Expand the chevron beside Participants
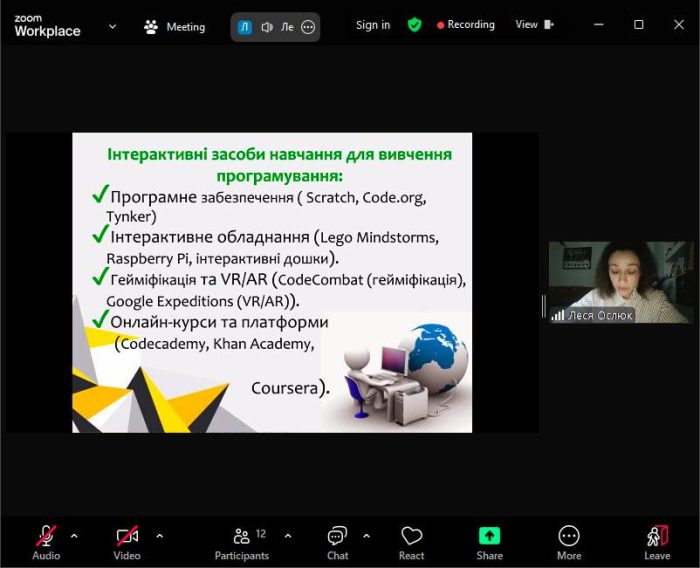700x568 pixels. (288, 535)
